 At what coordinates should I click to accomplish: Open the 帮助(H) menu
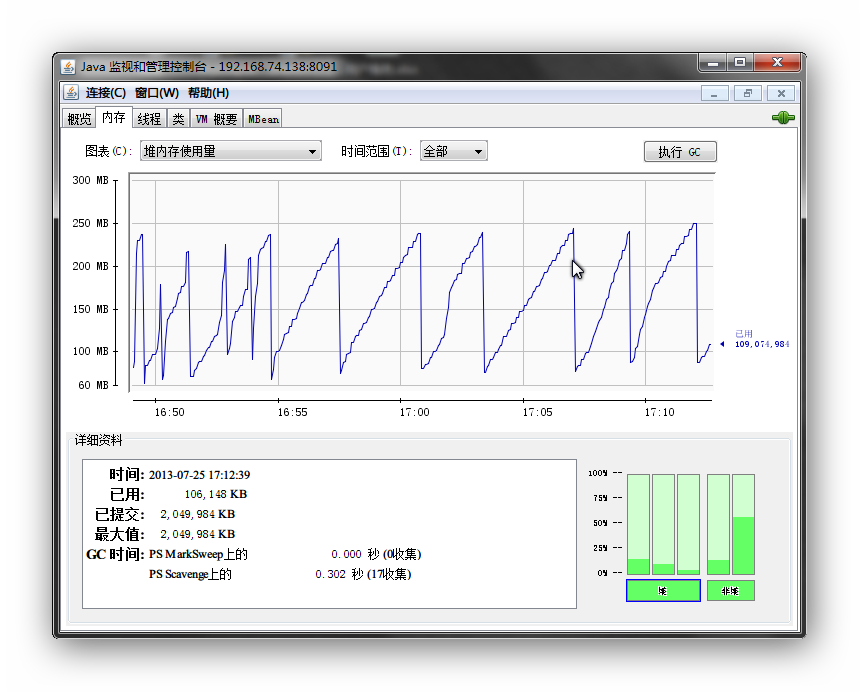tap(208, 93)
